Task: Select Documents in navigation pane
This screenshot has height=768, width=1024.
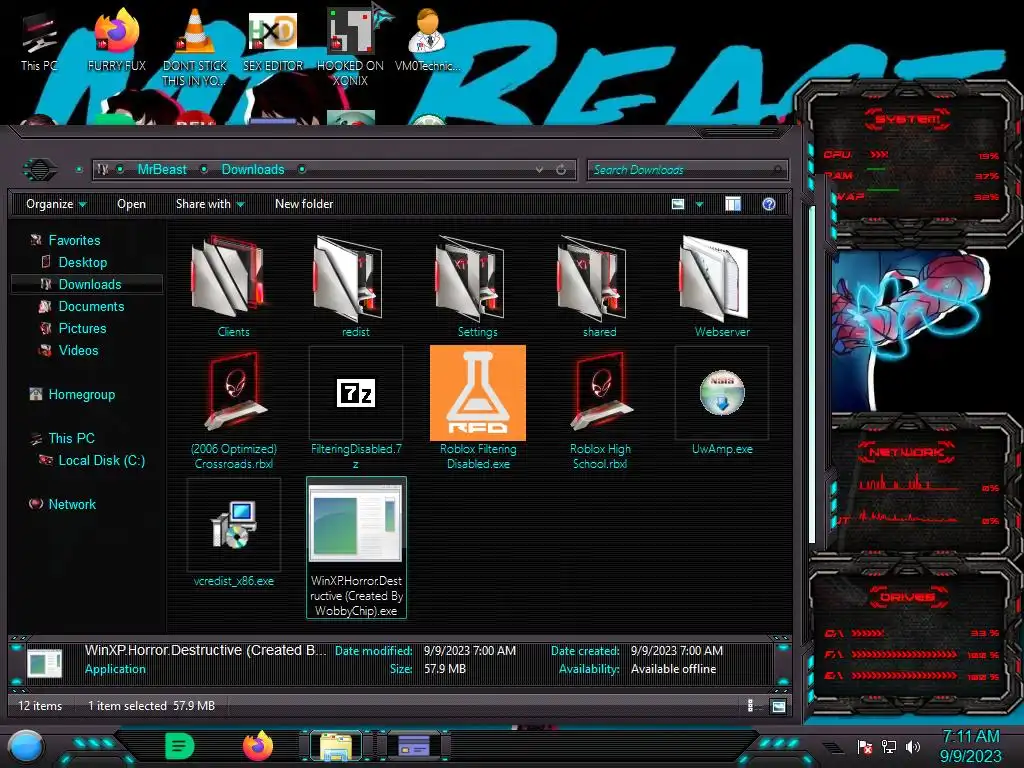Action: (91, 306)
